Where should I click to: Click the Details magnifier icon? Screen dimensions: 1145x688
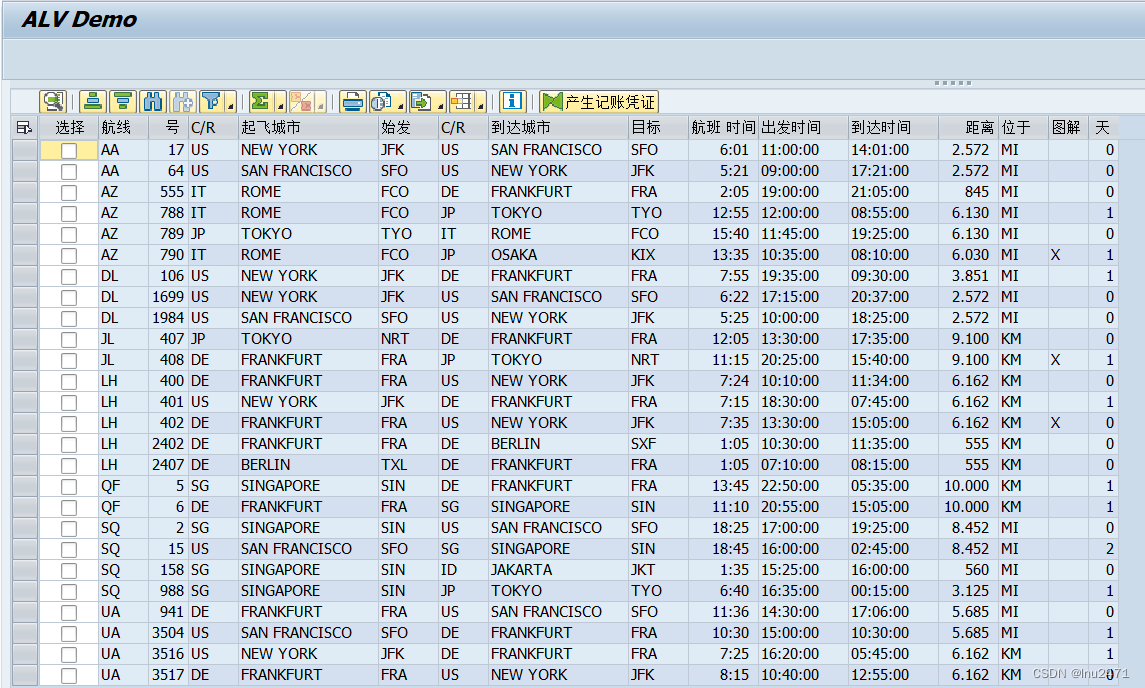54,101
